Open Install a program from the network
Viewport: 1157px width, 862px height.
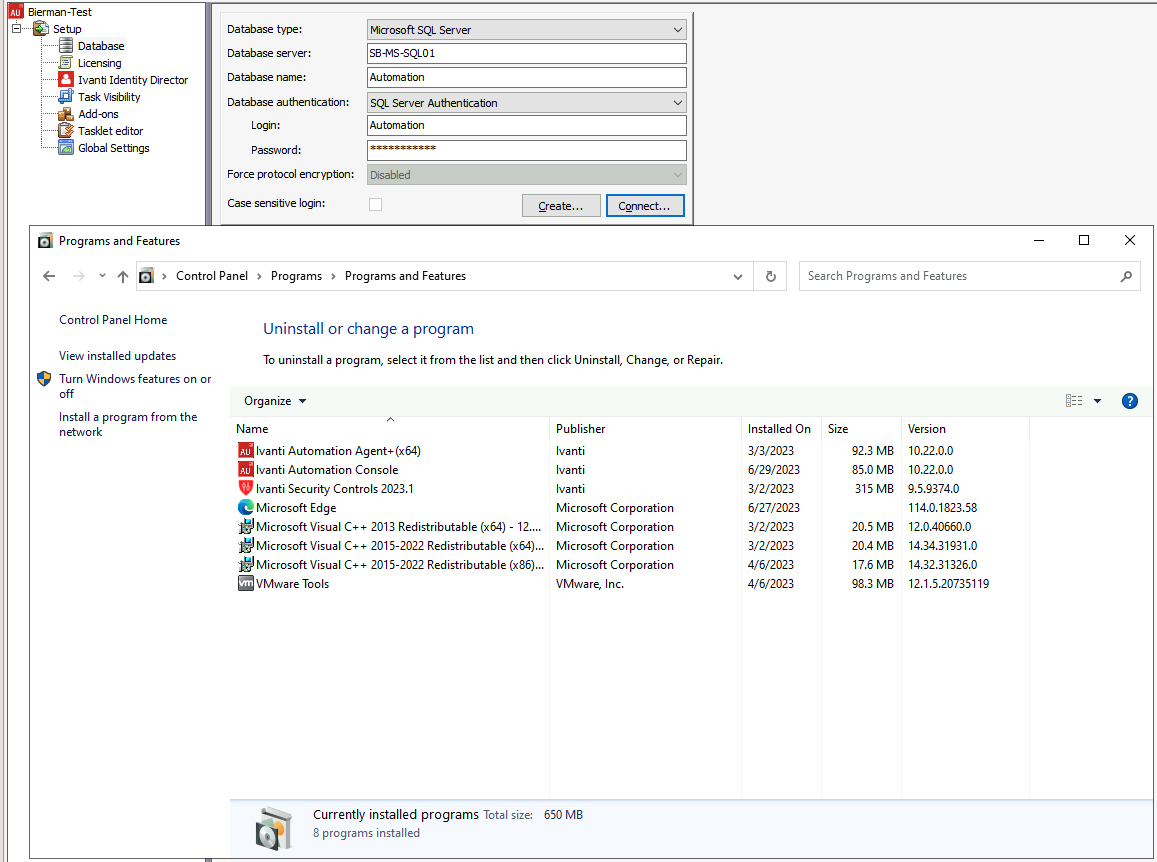coord(128,424)
